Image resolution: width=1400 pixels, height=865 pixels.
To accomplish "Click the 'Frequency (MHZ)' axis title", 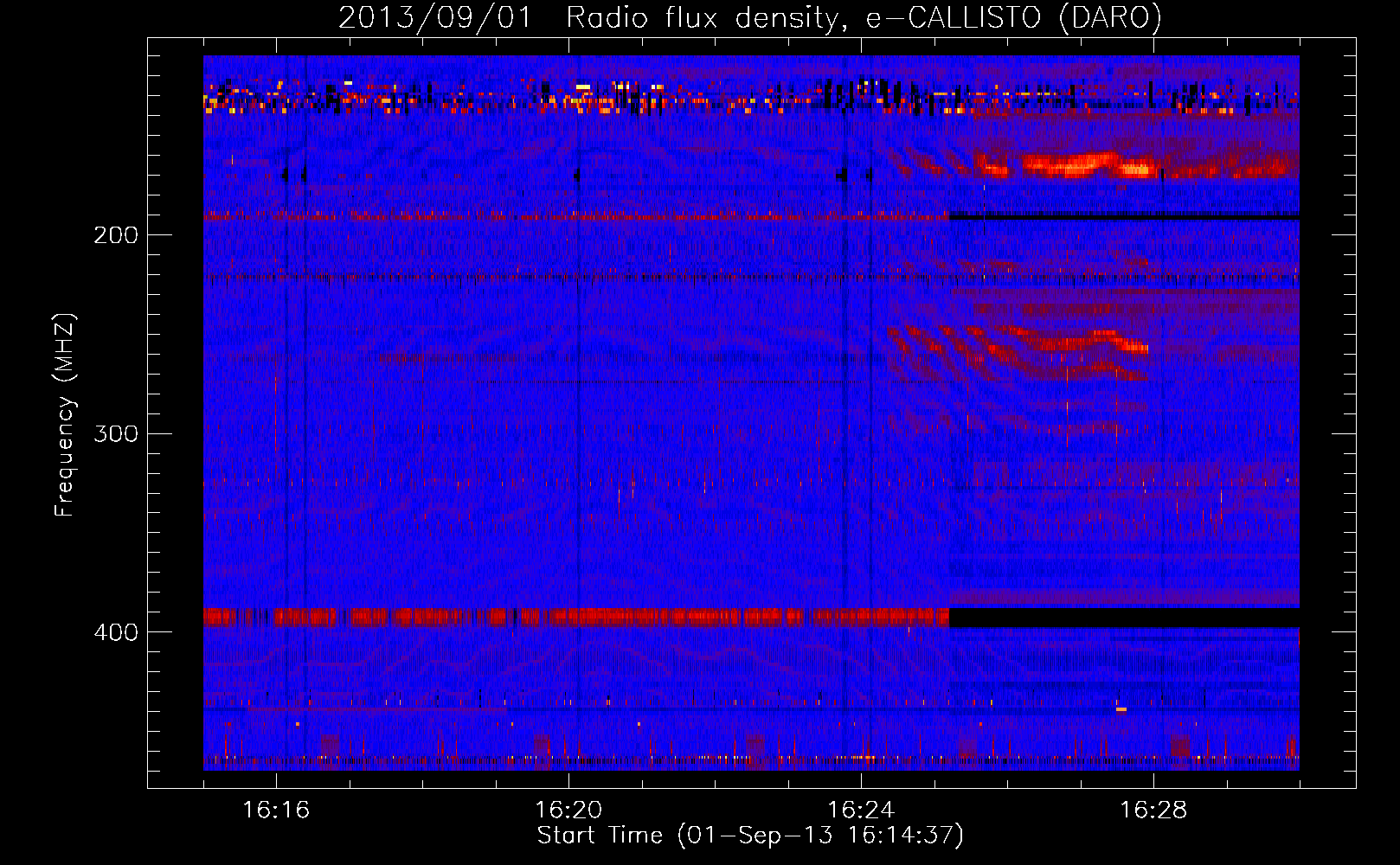I will point(65,414).
